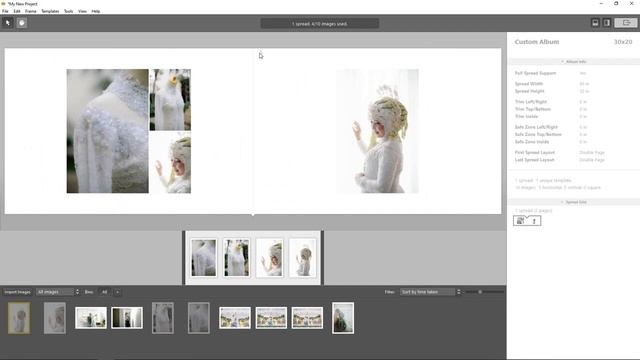640x360 pixels.
Task: Click the Safe Zone Top/Bottom label
Action: [x=538, y=135]
